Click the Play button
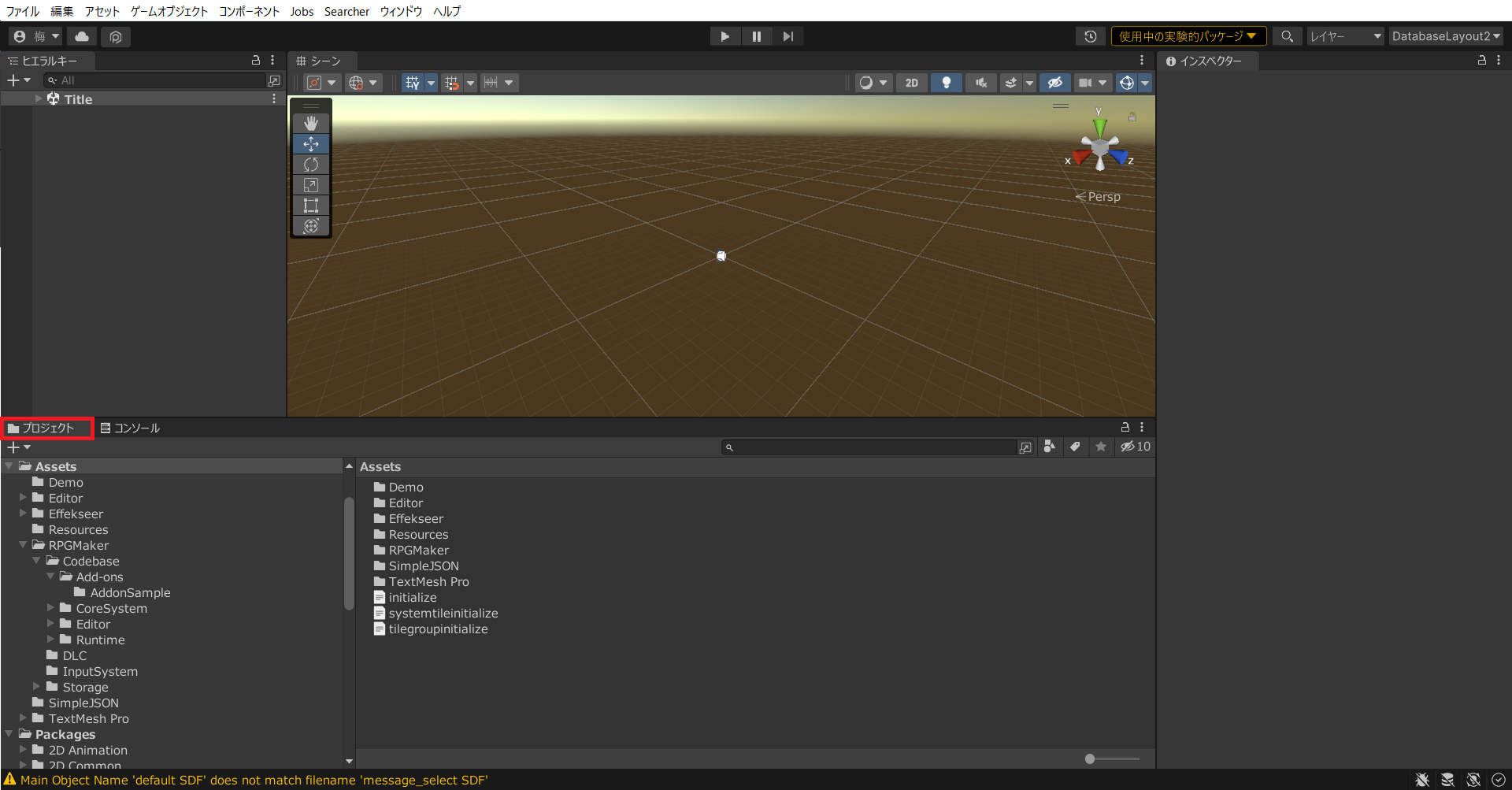Screen dimensions: 1512x790 (724, 36)
